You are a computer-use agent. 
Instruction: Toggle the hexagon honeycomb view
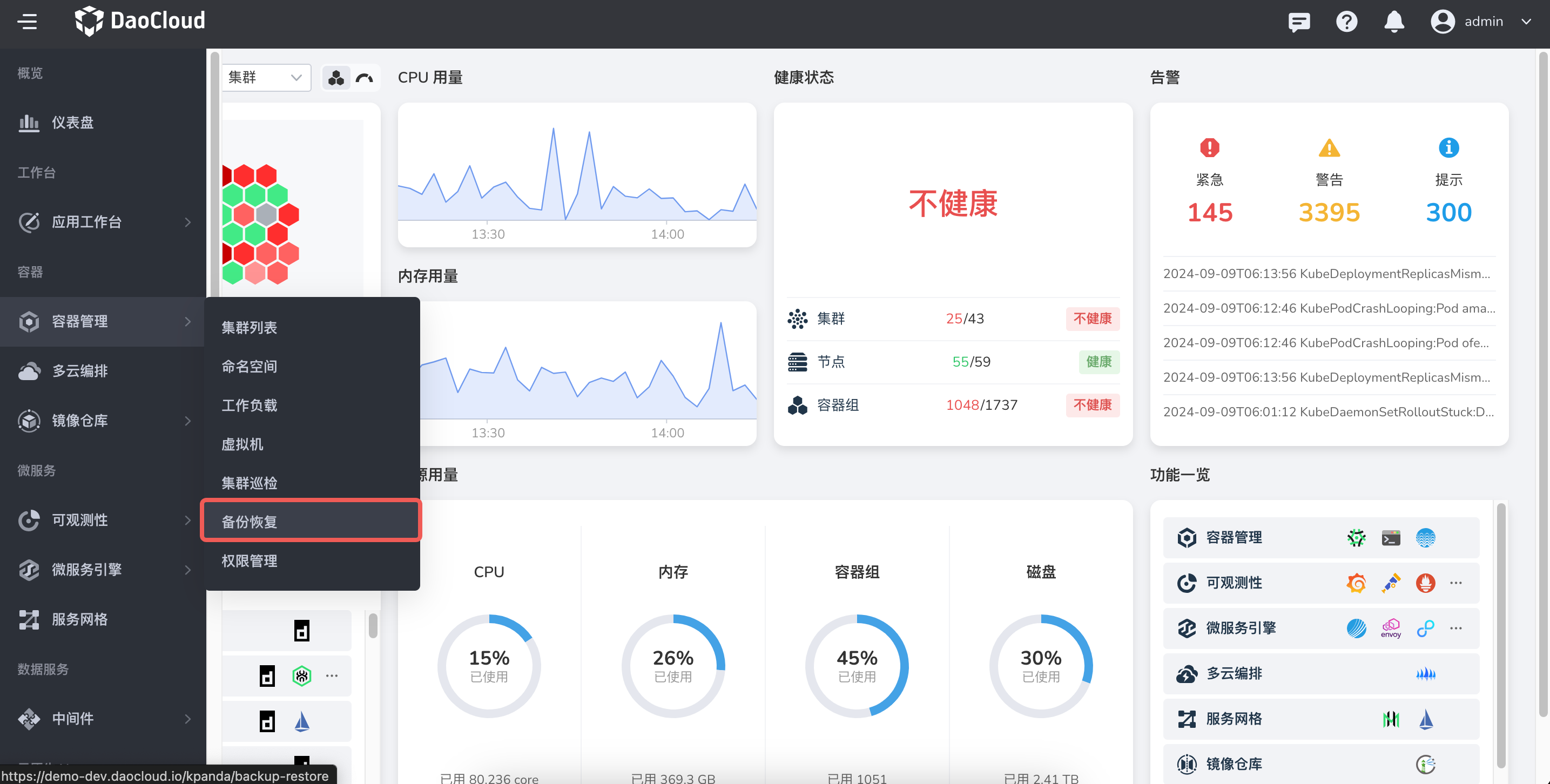tap(336, 78)
